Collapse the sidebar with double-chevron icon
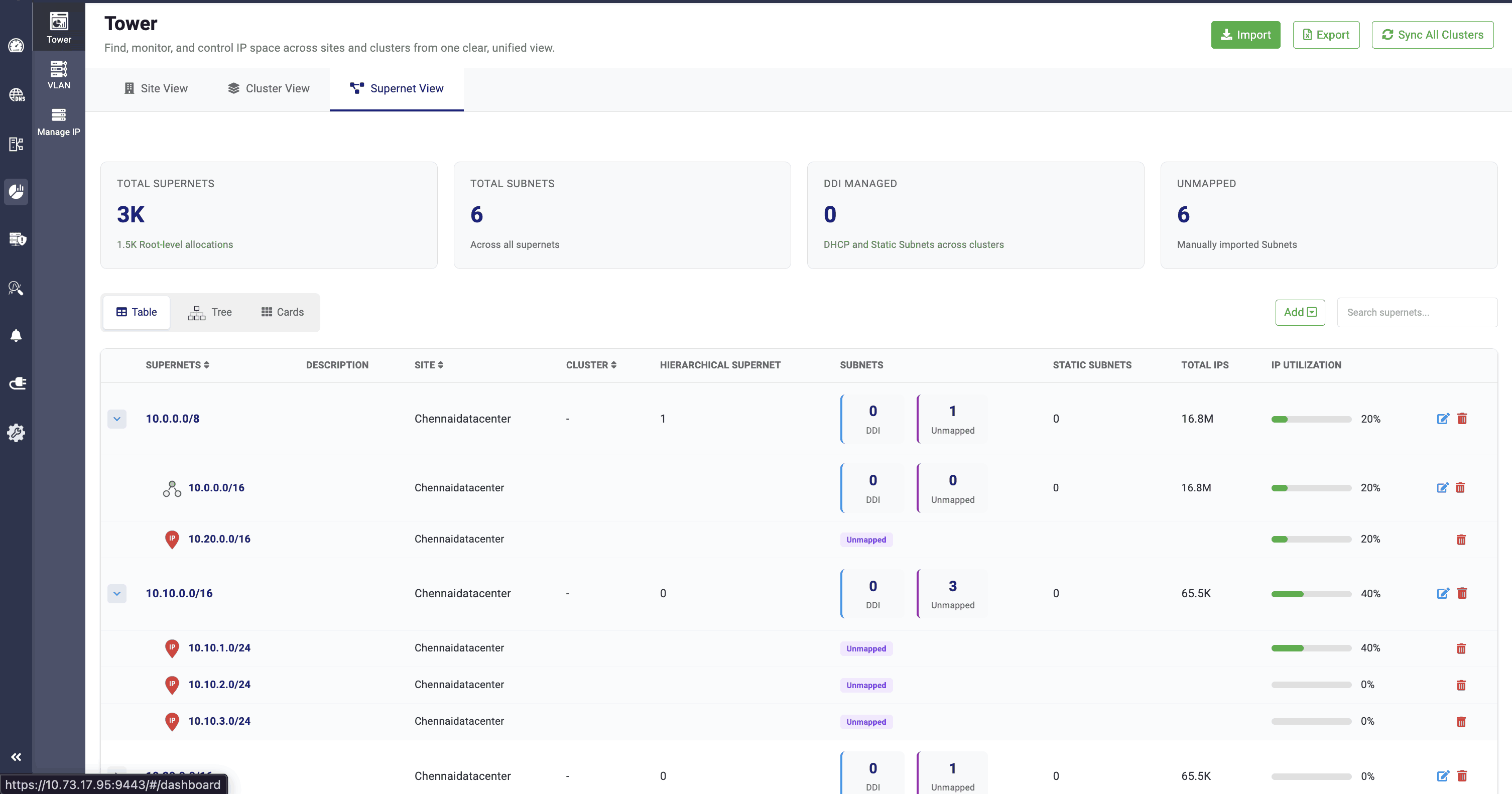1512x794 pixels. [x=16, y=757]
